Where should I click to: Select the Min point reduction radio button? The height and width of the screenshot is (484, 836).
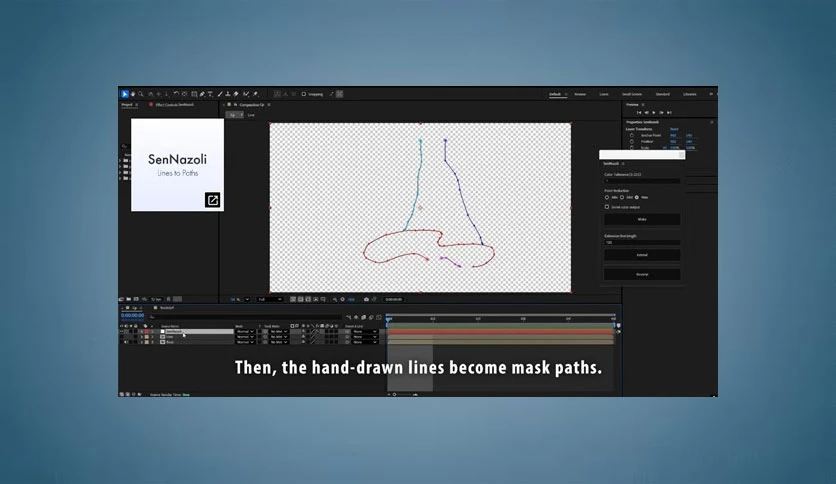607,197
